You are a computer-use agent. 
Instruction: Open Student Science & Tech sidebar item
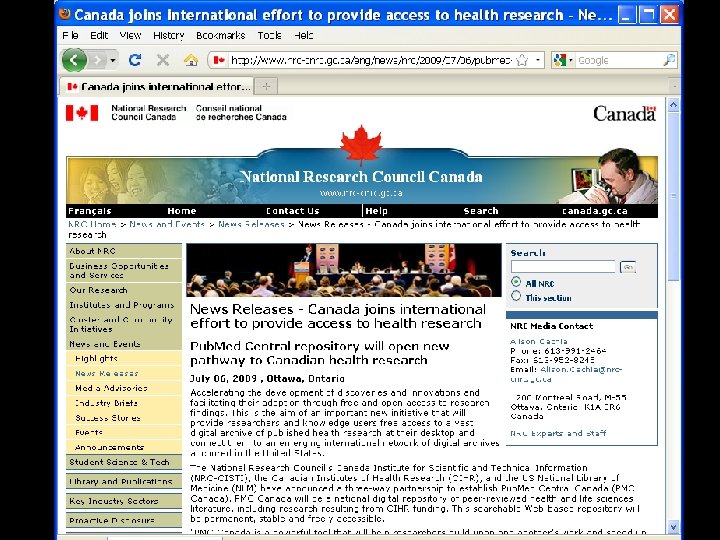124,462
